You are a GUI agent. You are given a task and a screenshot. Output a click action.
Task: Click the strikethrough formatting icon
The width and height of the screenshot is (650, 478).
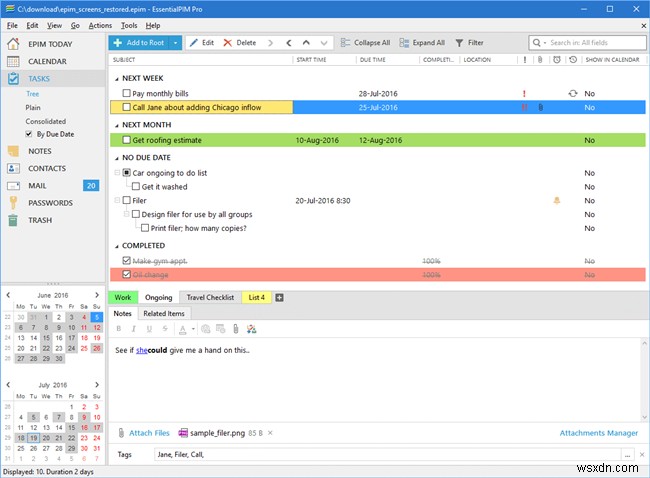(165, 329)
